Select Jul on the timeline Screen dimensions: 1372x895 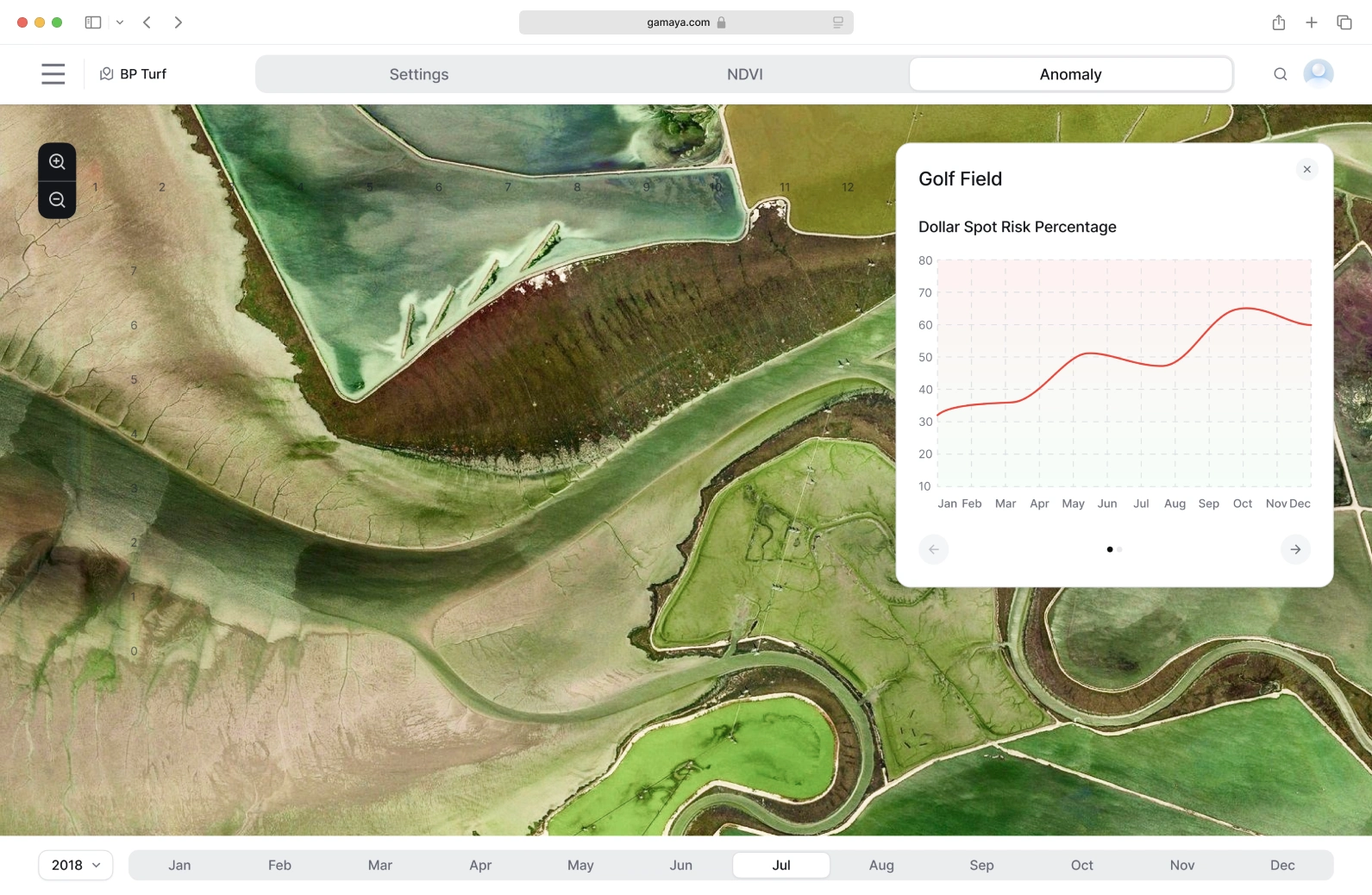781,865
